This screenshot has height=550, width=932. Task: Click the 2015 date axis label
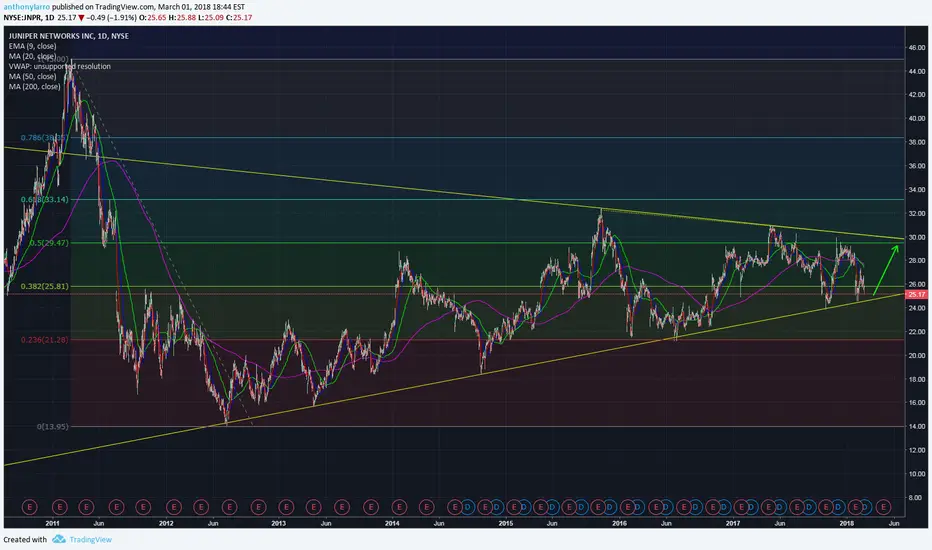(x=506, y=523)
